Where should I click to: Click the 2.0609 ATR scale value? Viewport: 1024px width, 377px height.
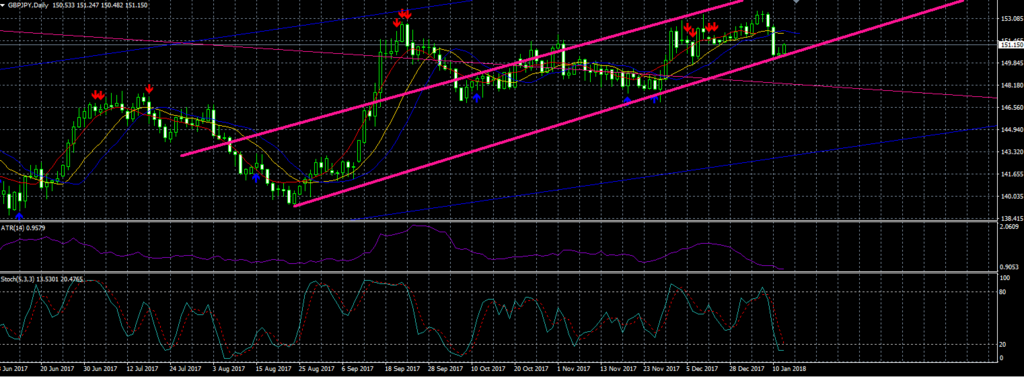[1009, 227]
